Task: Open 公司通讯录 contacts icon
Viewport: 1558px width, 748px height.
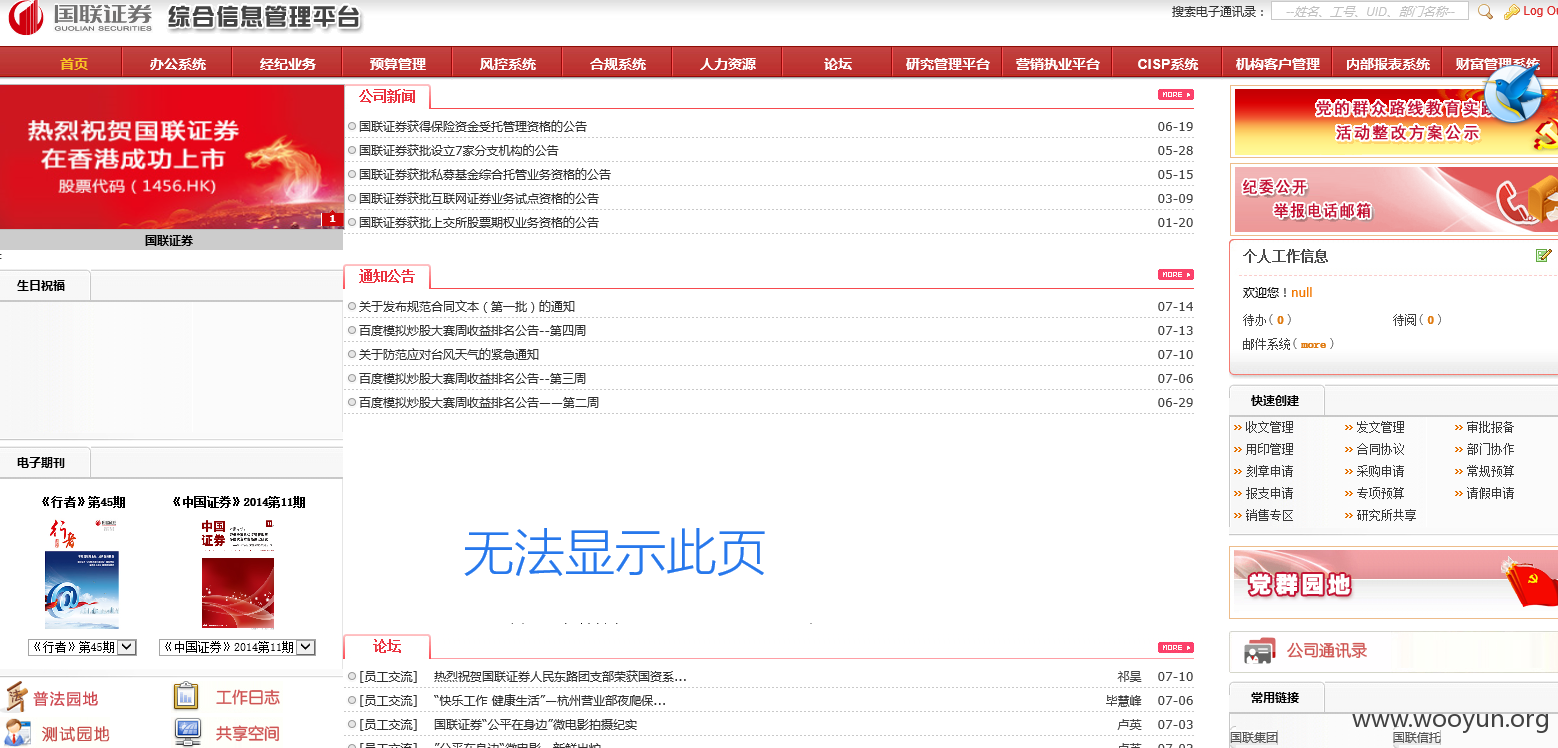Action: (x=1260, y=652)
